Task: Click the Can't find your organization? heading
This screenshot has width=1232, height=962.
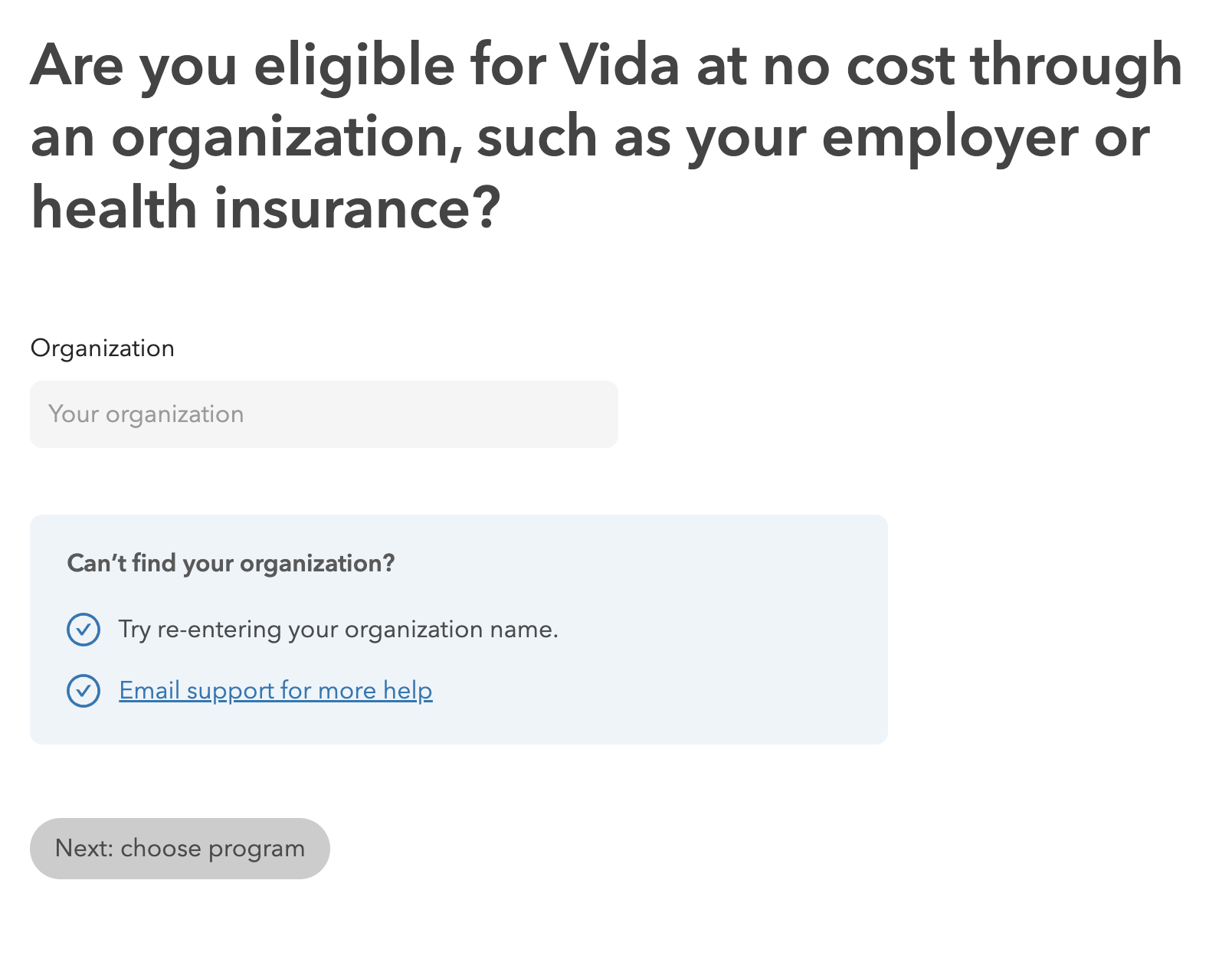Action: click(231, 563)
